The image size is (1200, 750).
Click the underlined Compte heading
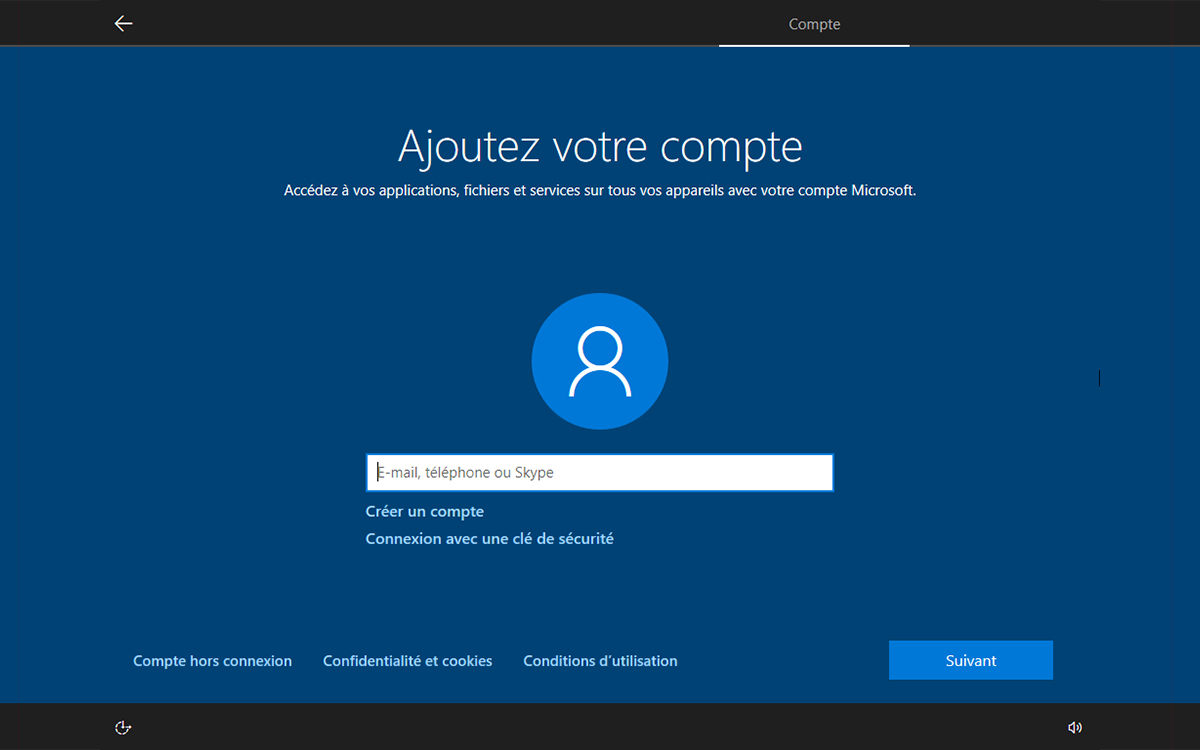pyautogui.click(x=813, y=24)
